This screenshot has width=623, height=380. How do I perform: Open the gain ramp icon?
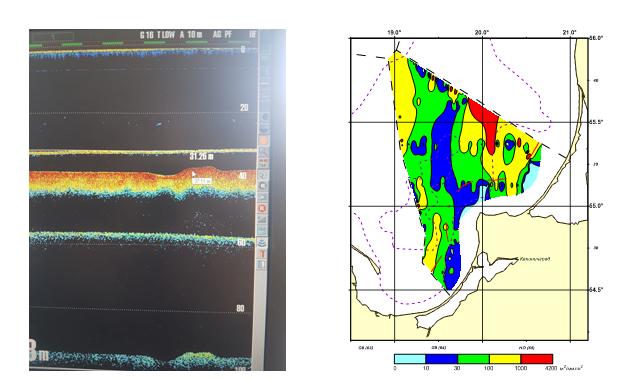tap(262, 219)
